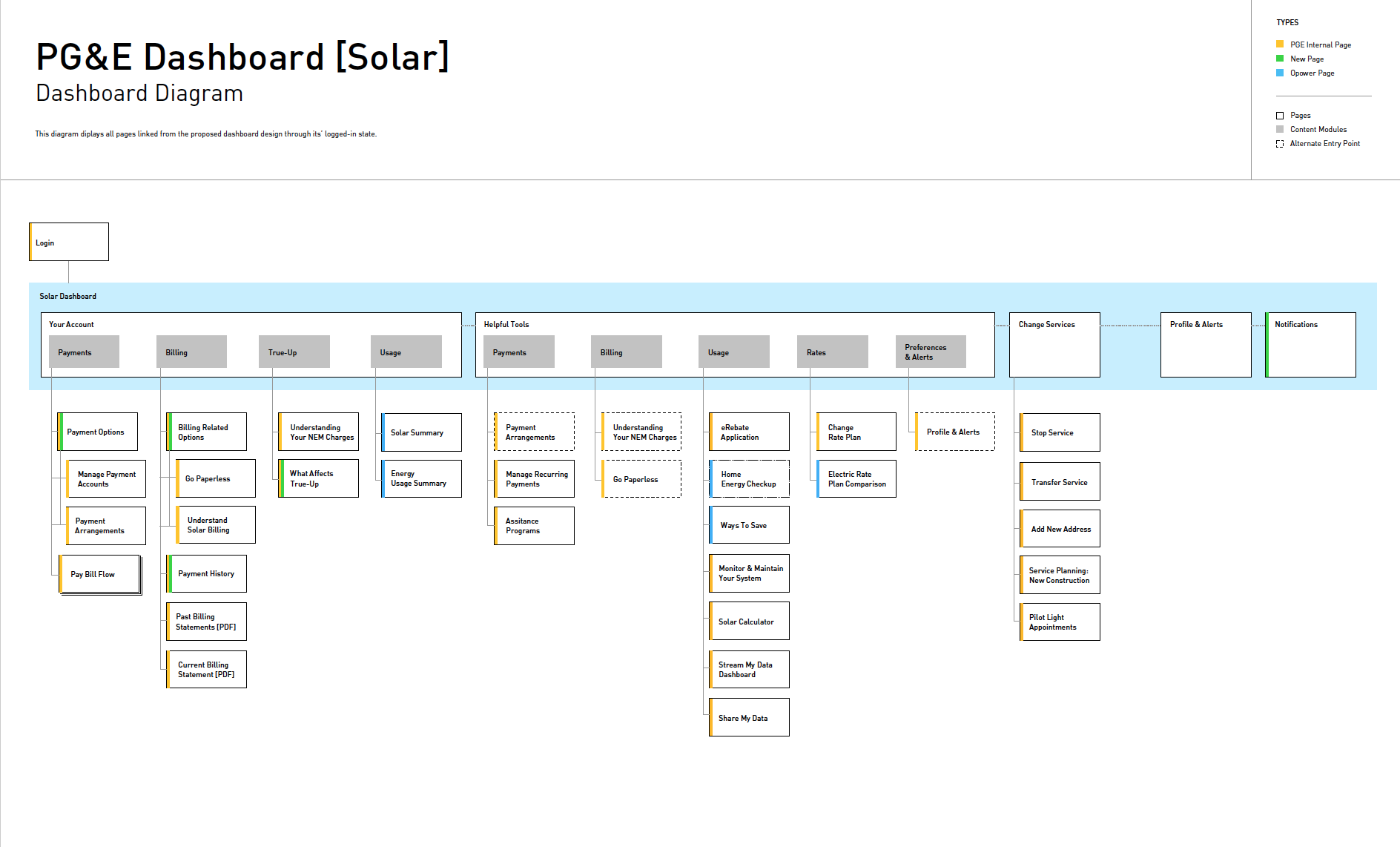Image resolution: width=1400 pixels, height=847 pixels.
Task: Open the solid-bordered Understanding Your NEM Charges box
Action: point(319,432)
